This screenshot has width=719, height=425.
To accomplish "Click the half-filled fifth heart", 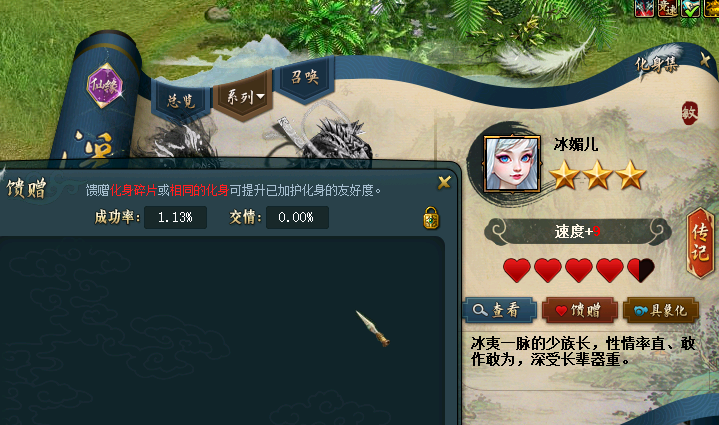I will pyautogui.click(x=641, y=270).
